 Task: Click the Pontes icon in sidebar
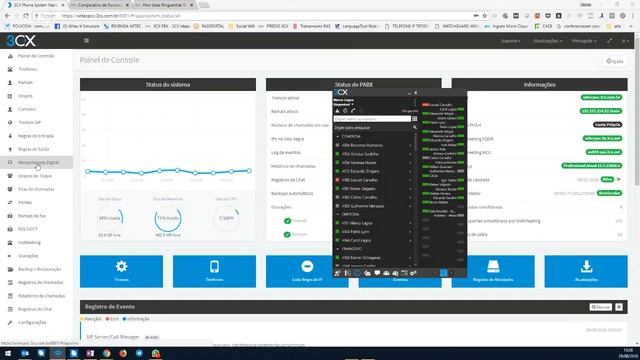[10, 202]
